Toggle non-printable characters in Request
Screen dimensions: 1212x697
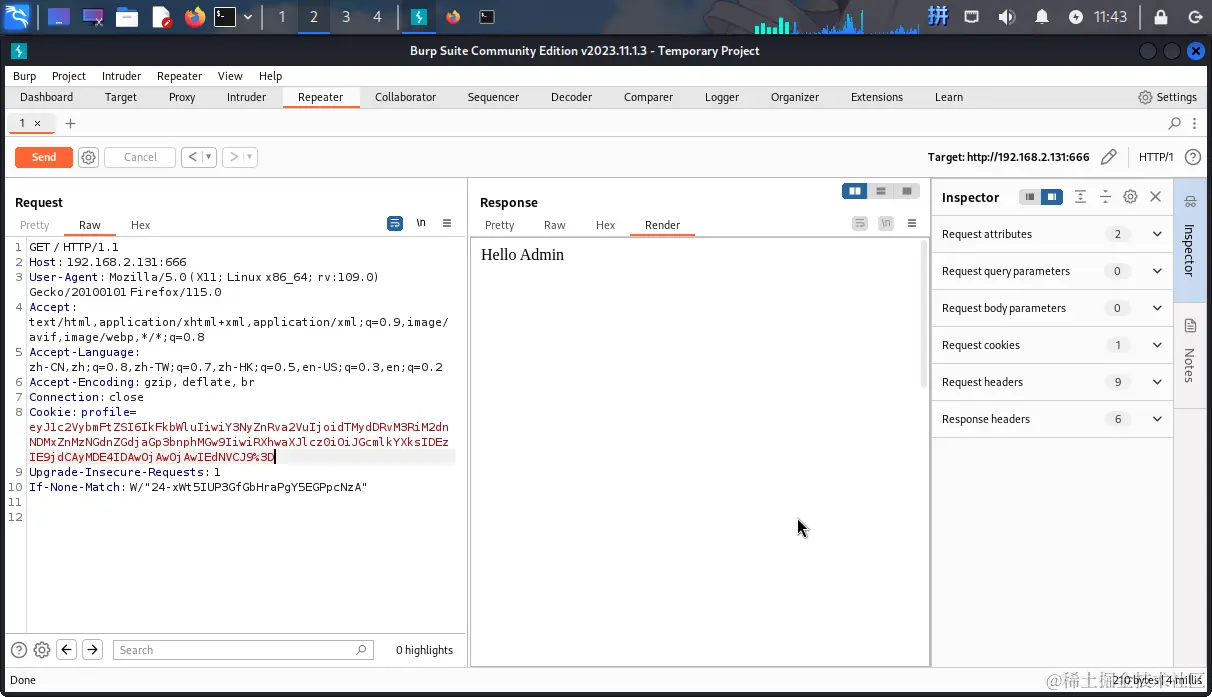[x=421, y=223]
